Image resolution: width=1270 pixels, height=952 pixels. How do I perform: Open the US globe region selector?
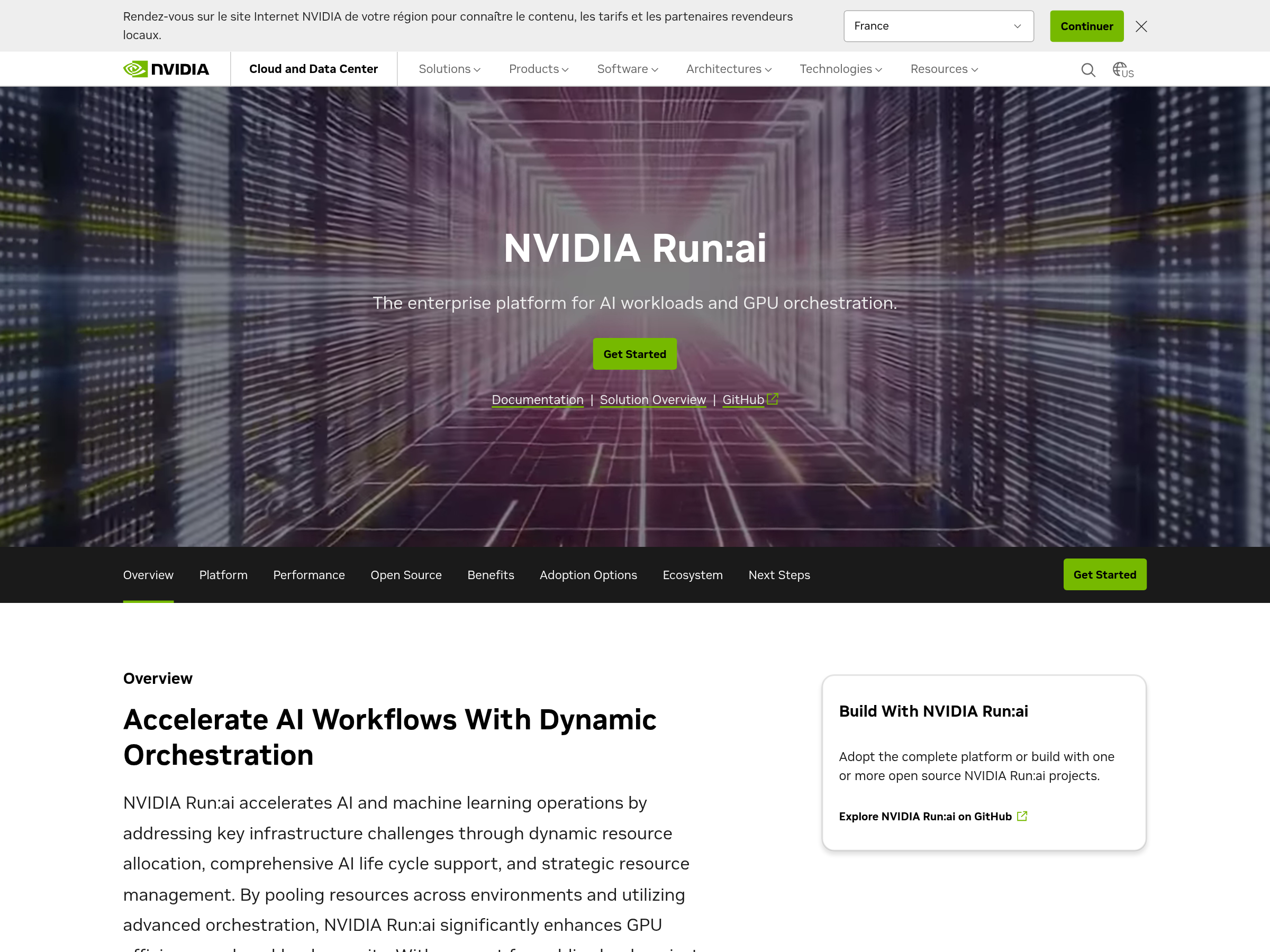pos(1122,69)
